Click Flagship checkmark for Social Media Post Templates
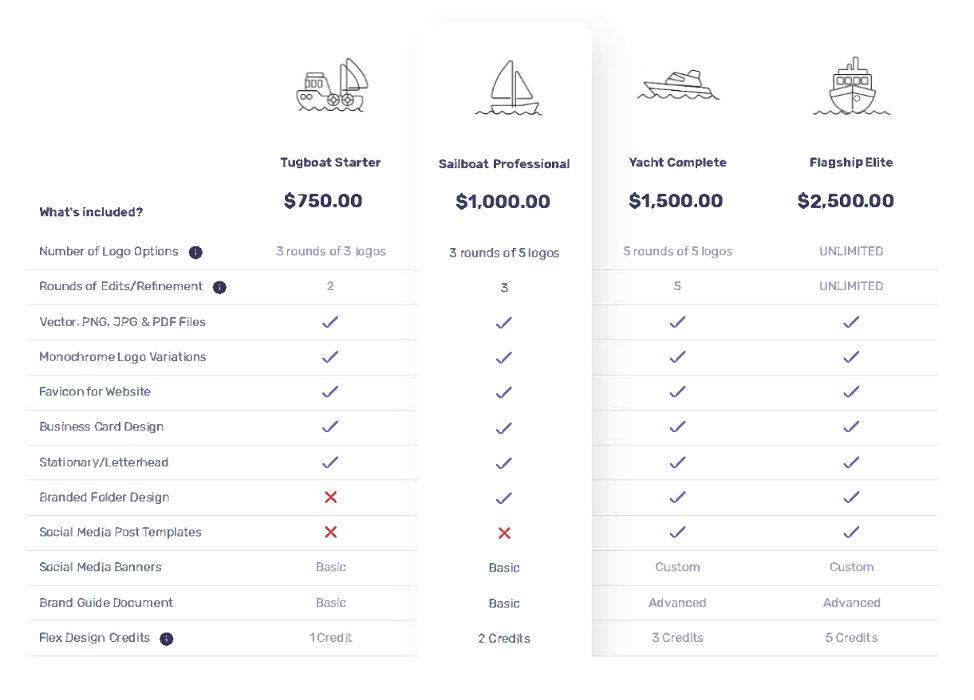Image resolution: width=974 pixels, height=700 pixels. [x=851, y=532]
